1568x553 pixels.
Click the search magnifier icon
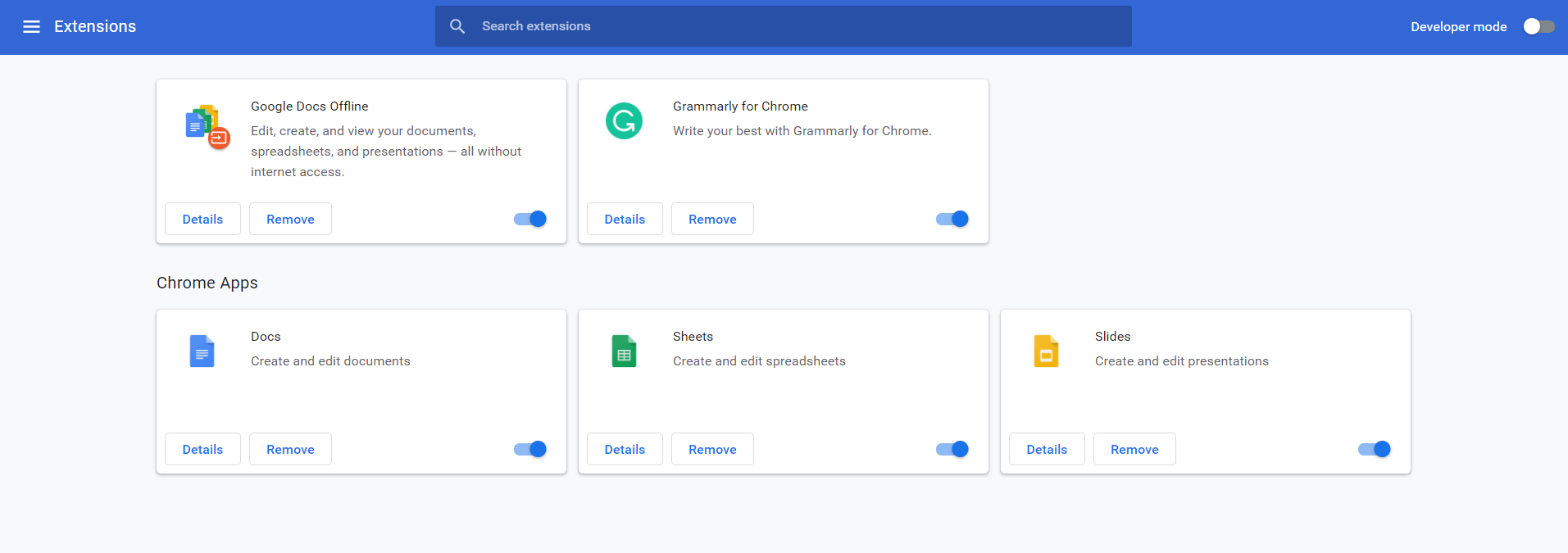point(457,26)
